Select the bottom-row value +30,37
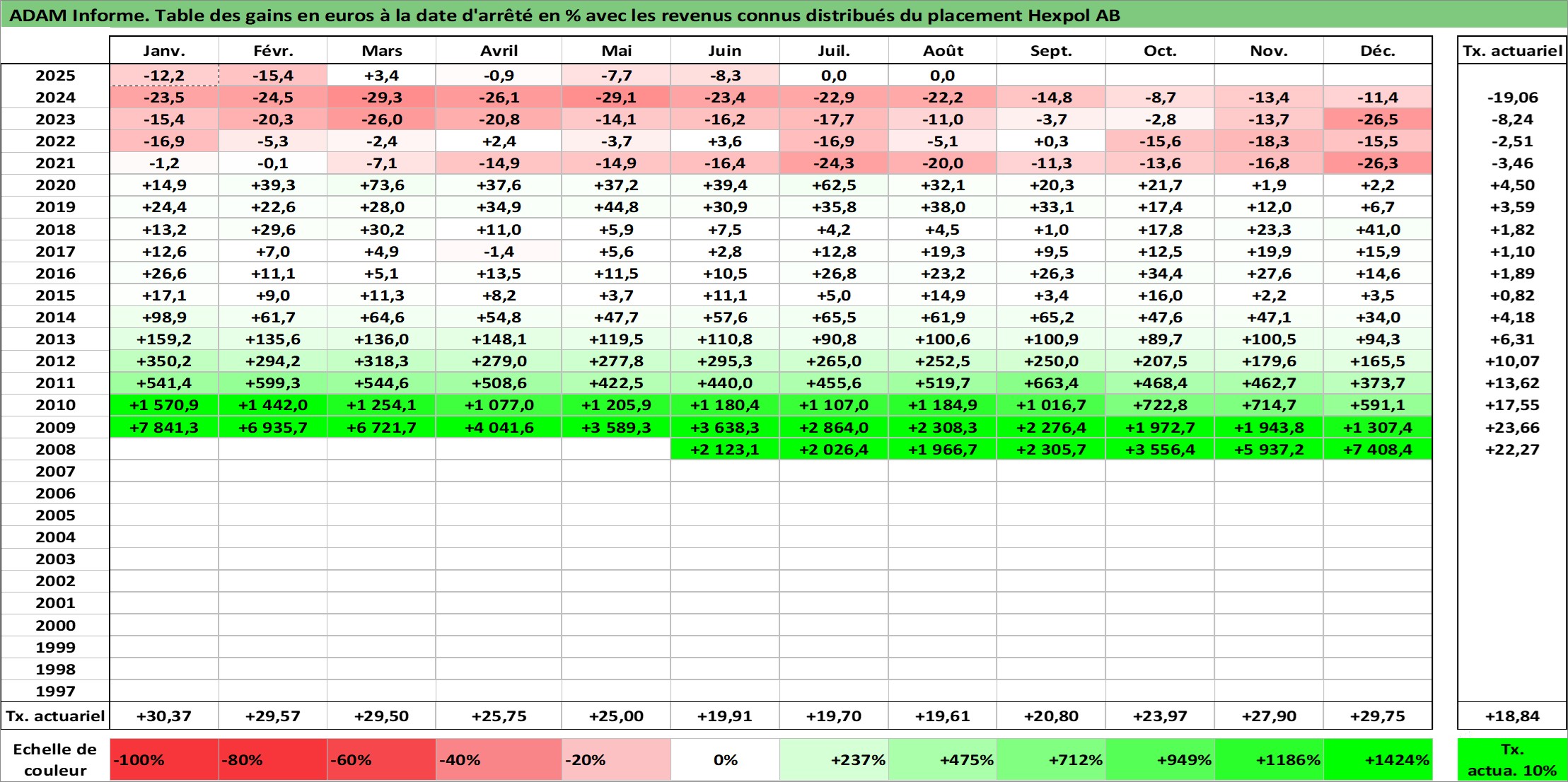The width and height of the screenshot is (1568, 782). [164, 716]
